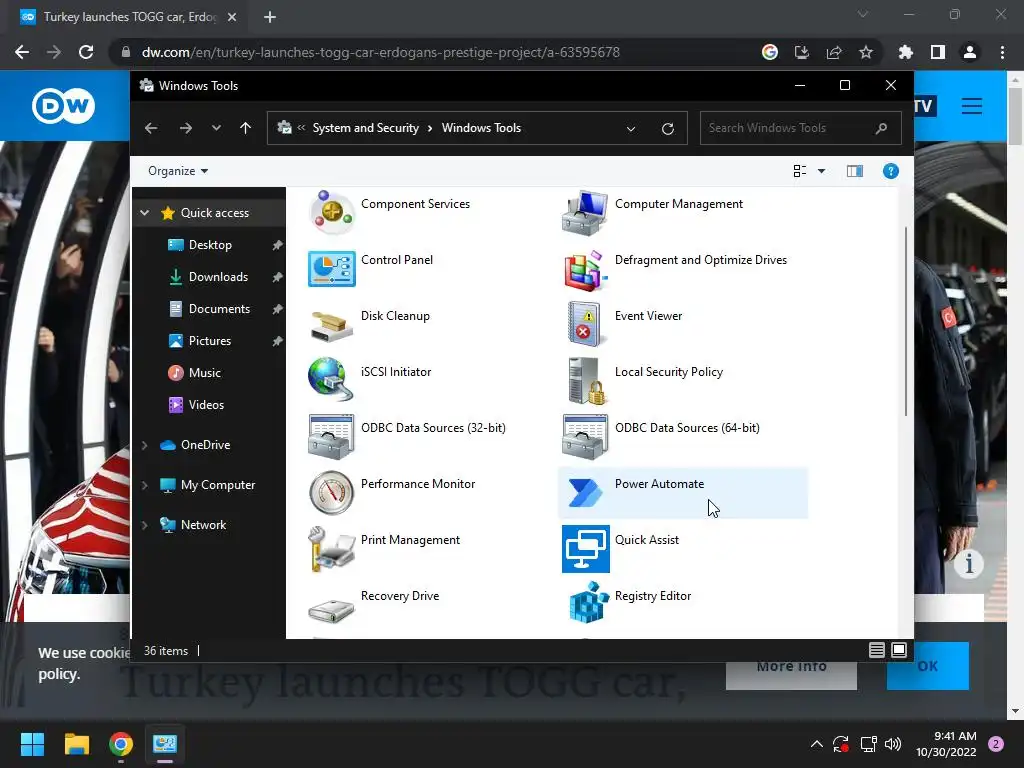Go up one folder level
The width and height of the screenshot is (1024, 768).
pos(246,128)
